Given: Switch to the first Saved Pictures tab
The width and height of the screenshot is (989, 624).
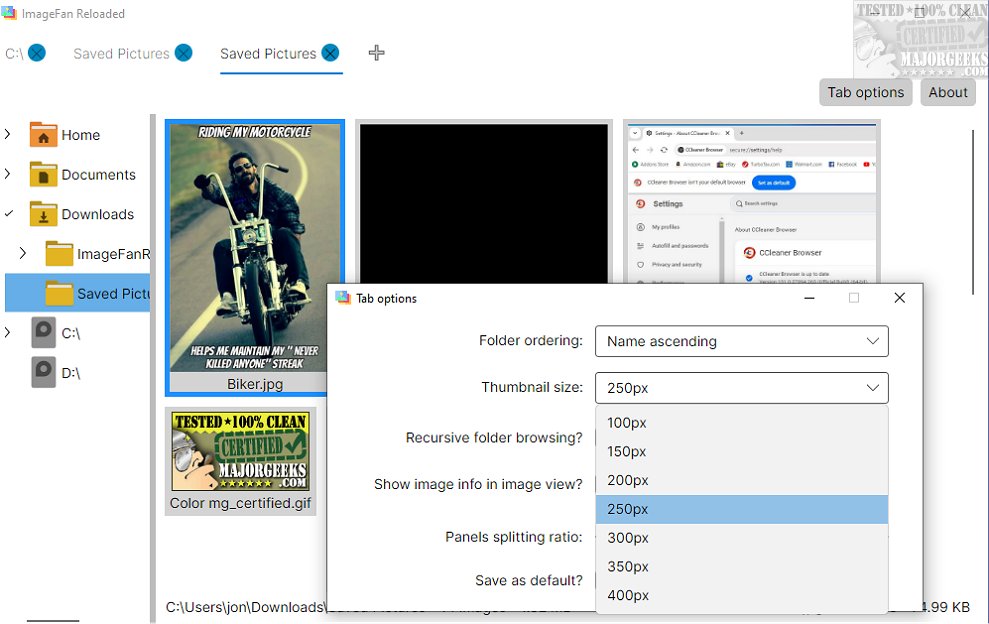Looking at the screenshot, I should (x=121, y=54).
